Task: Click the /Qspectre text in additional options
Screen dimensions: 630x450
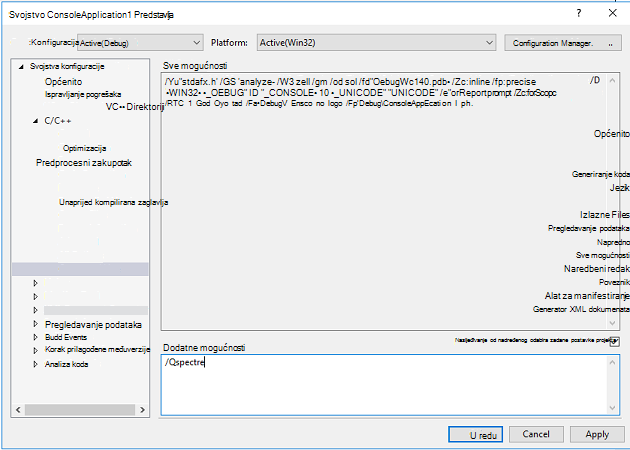Action: coord(185,363)
